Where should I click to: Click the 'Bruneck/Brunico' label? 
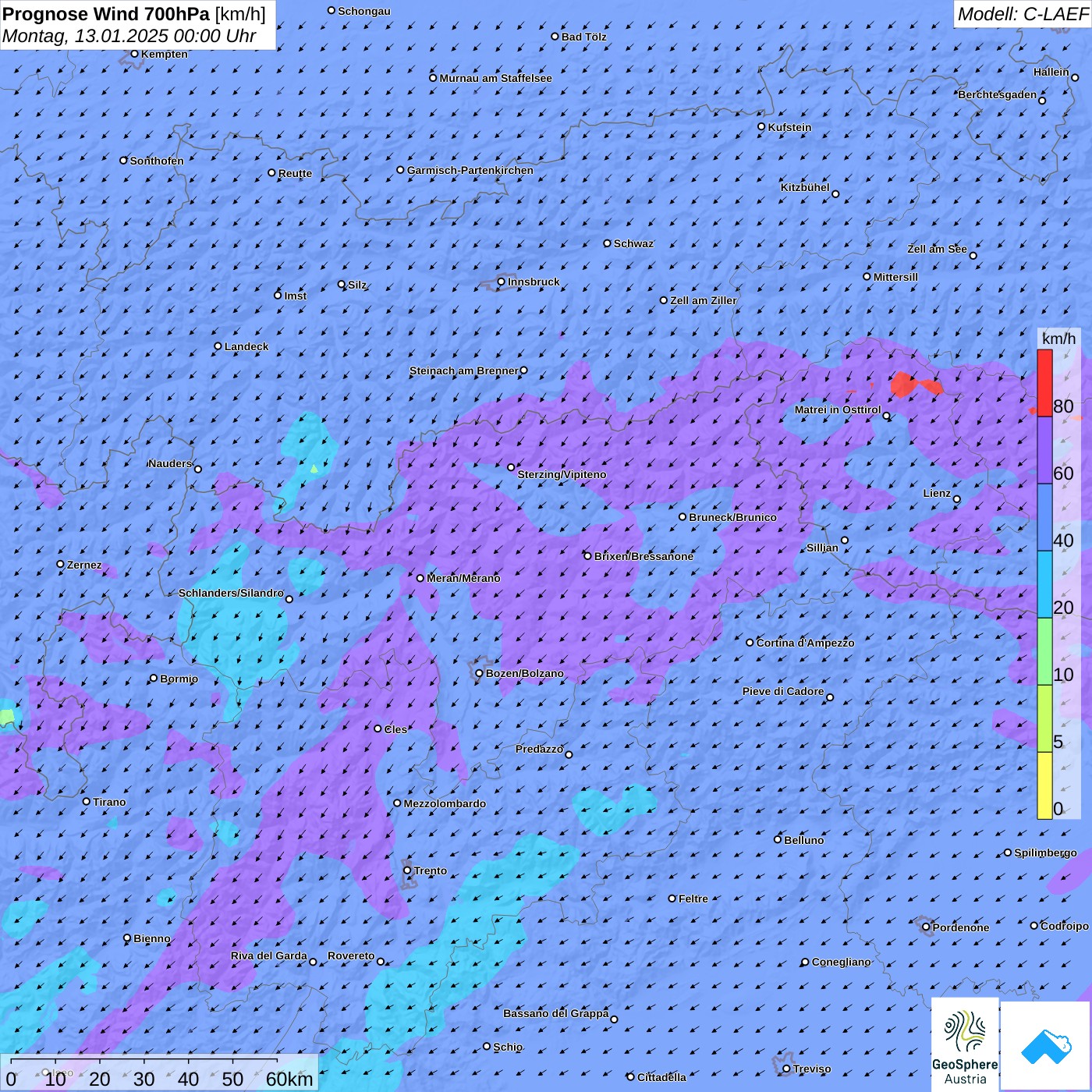(733, 517)
